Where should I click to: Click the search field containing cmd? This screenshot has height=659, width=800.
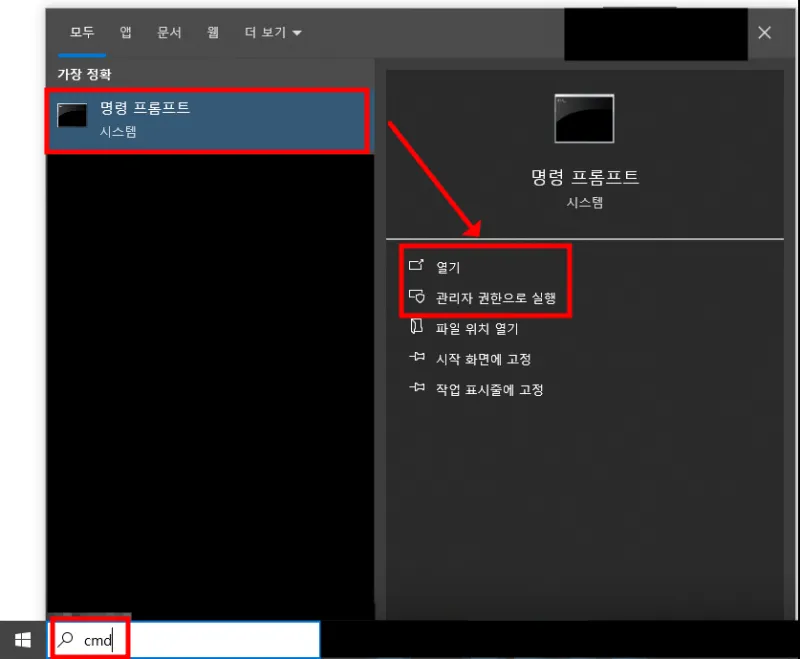tap(200, 640)
